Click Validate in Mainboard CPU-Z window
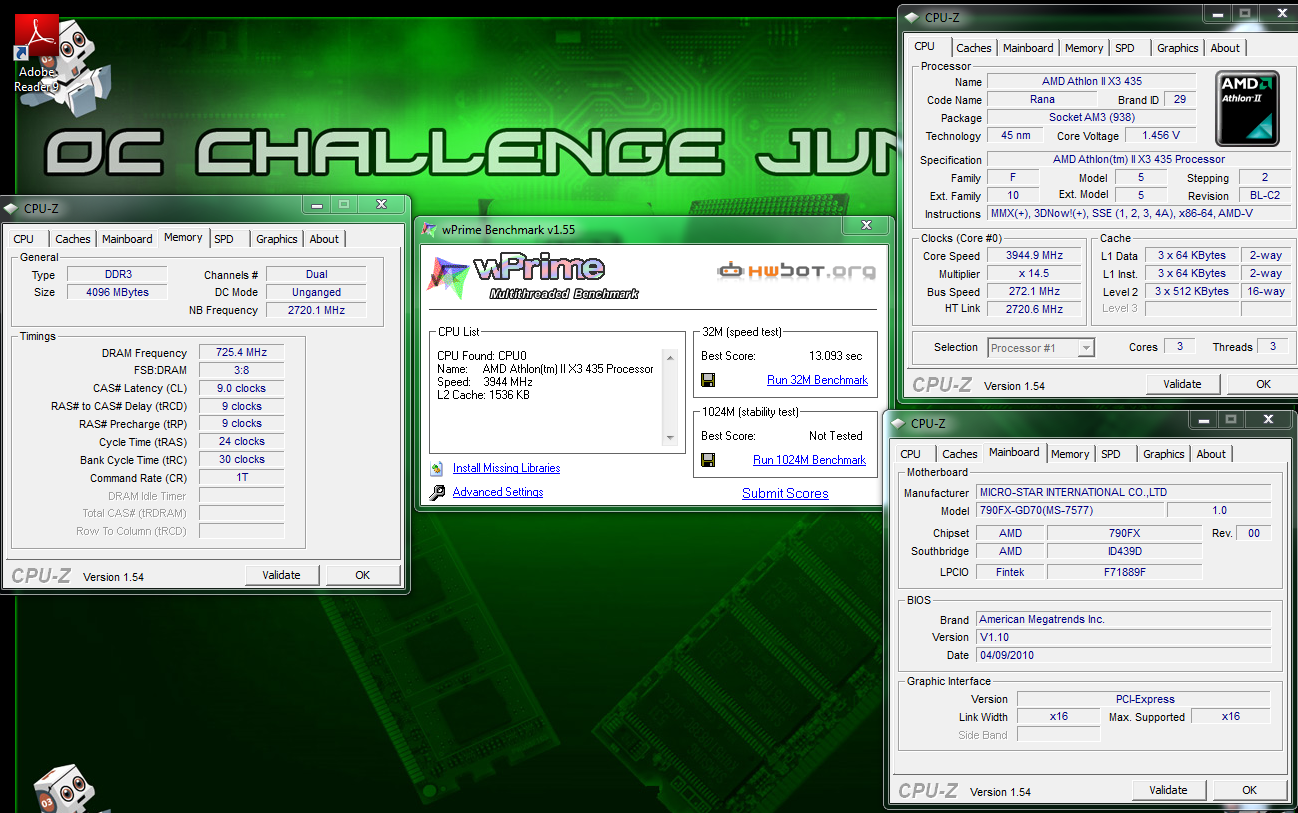The image size is (1298, 813). pos(1169,790)
